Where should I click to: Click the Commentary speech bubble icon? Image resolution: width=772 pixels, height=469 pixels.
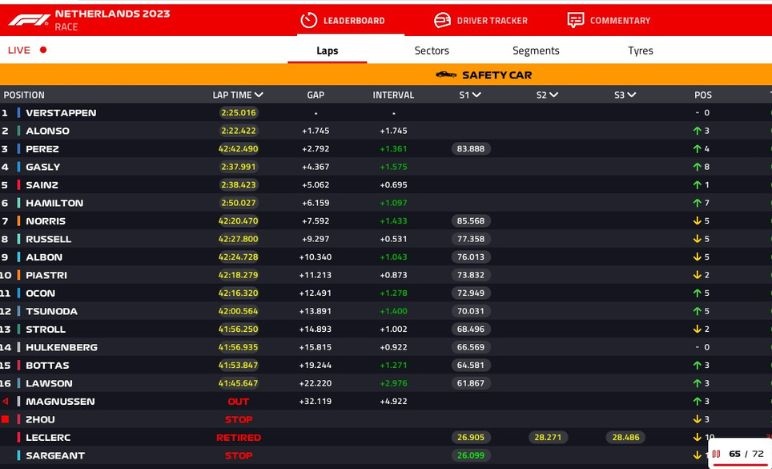click(575, 20)
